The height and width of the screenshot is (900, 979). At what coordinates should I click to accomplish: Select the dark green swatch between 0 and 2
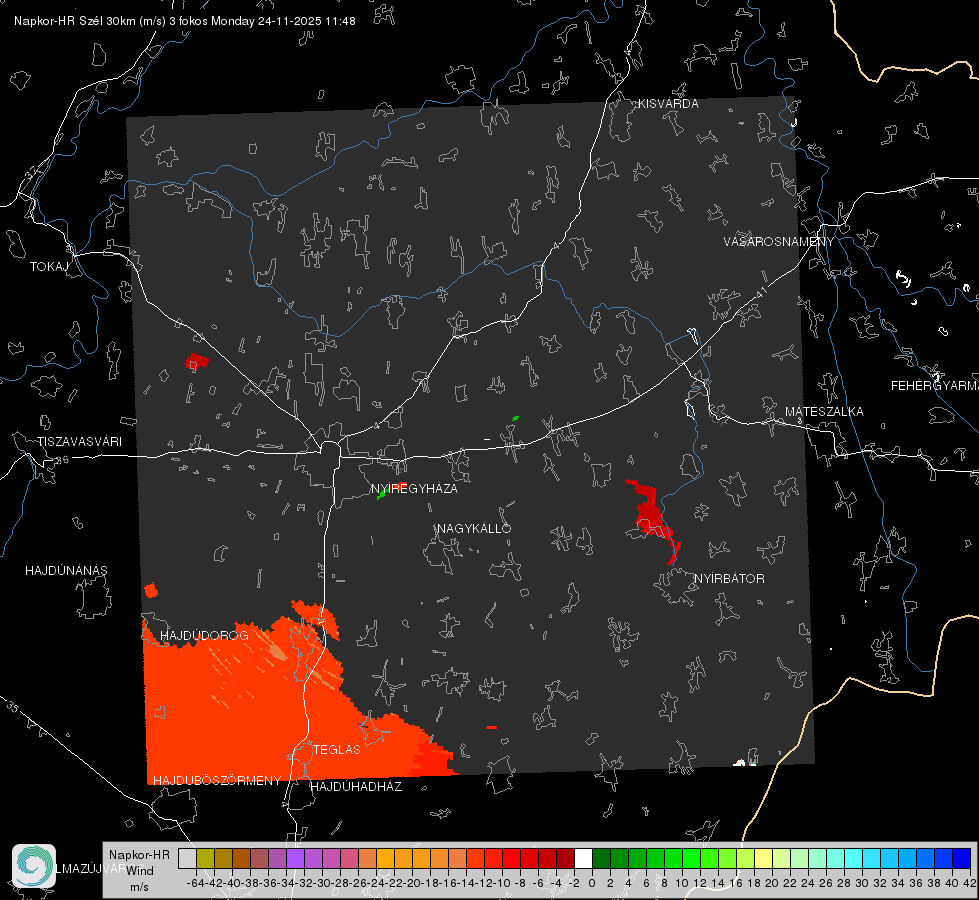[601, 858]
